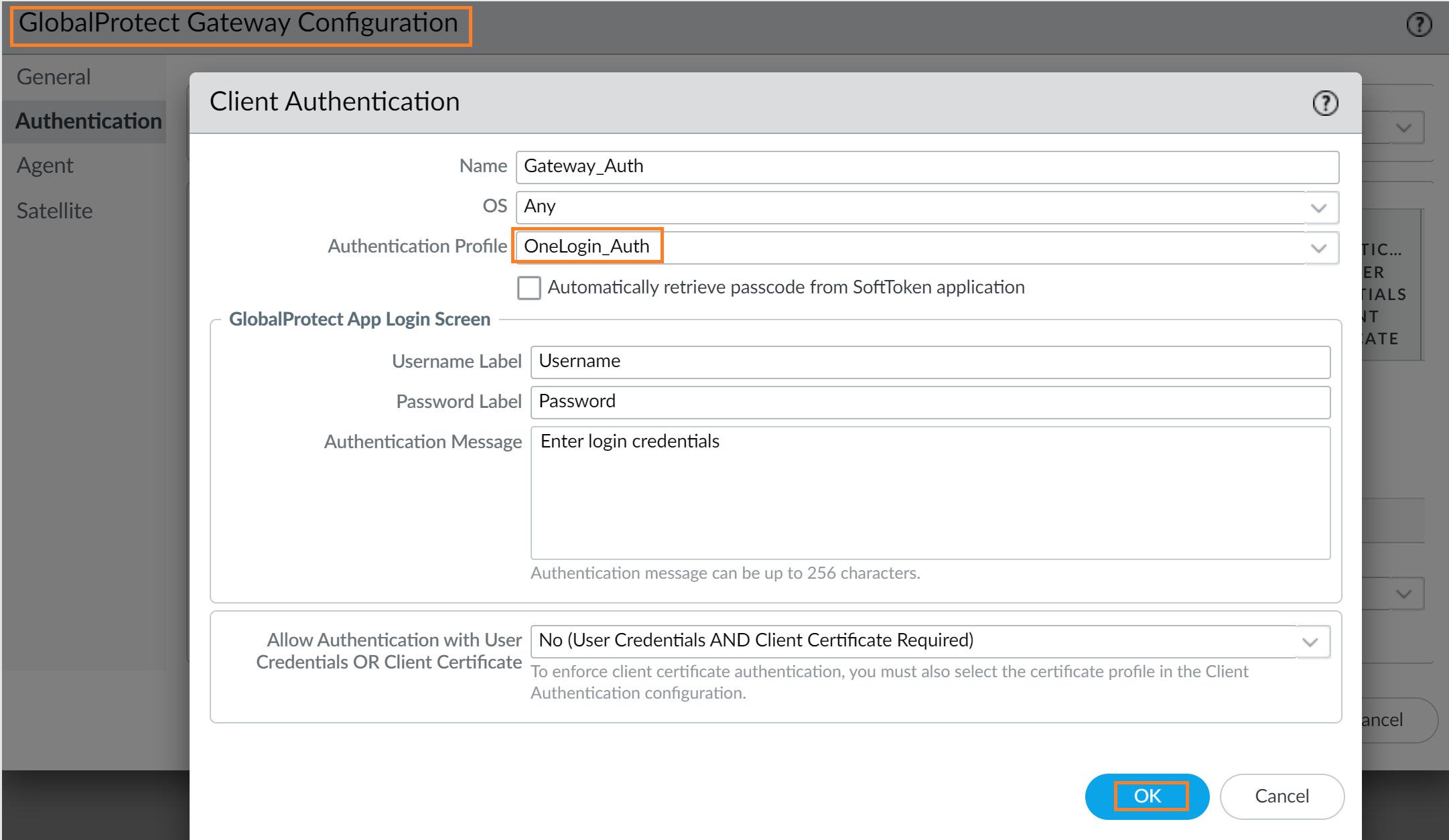1449x840 pixels.
Task: Open the General tab
Action: [54, 77]
